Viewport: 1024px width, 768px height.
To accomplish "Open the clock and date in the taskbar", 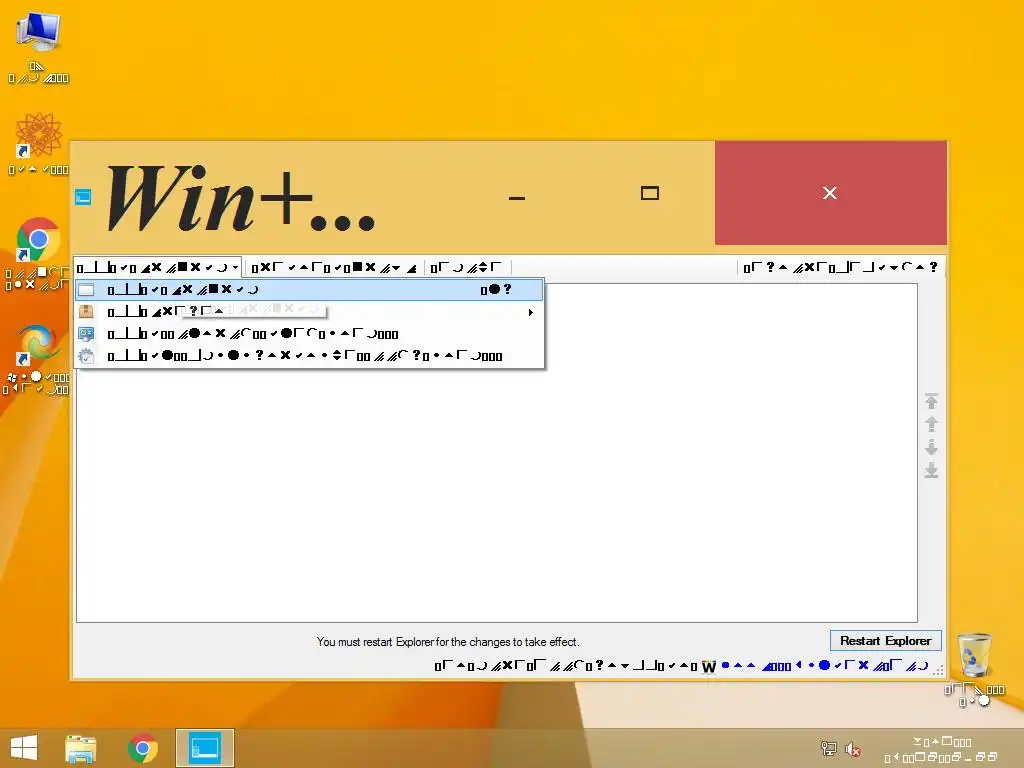I will 942,749.
